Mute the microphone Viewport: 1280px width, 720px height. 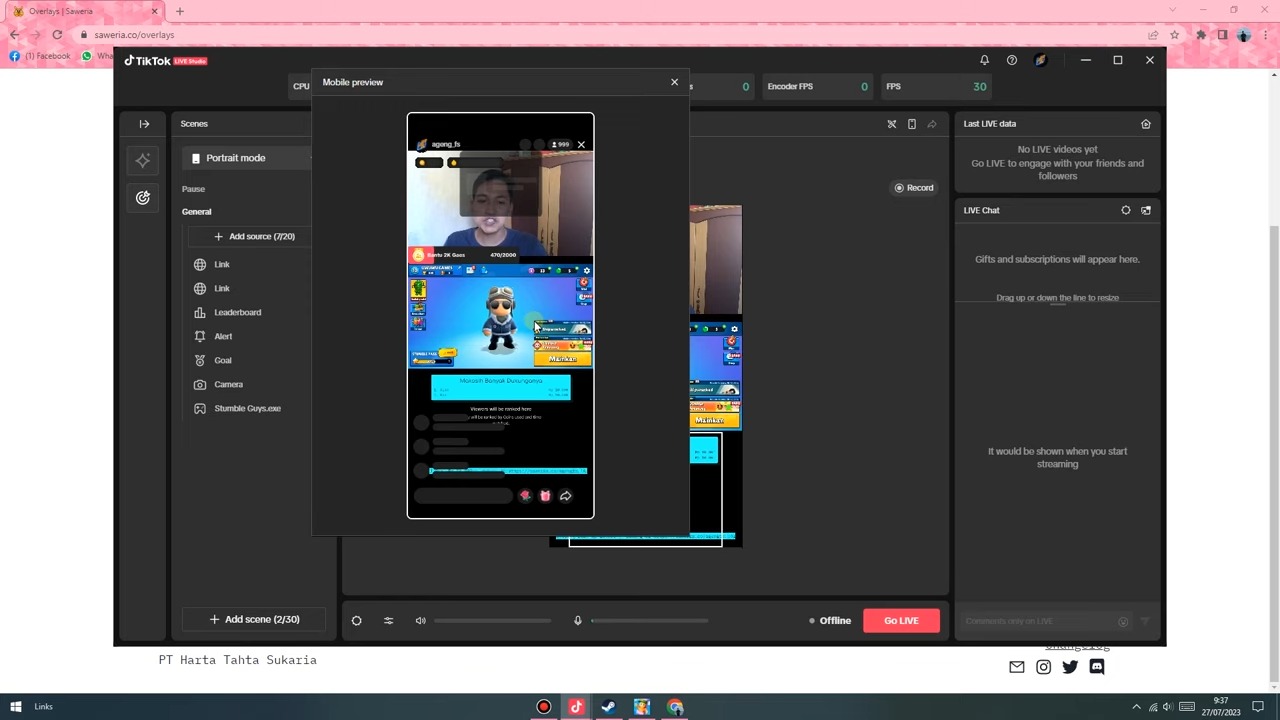pyautogui.click(x=577, y=621)
